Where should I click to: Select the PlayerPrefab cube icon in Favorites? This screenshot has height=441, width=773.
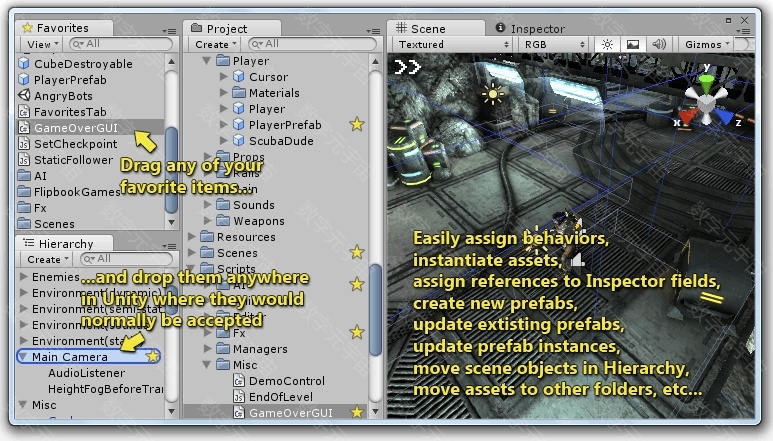pos(24,79)
